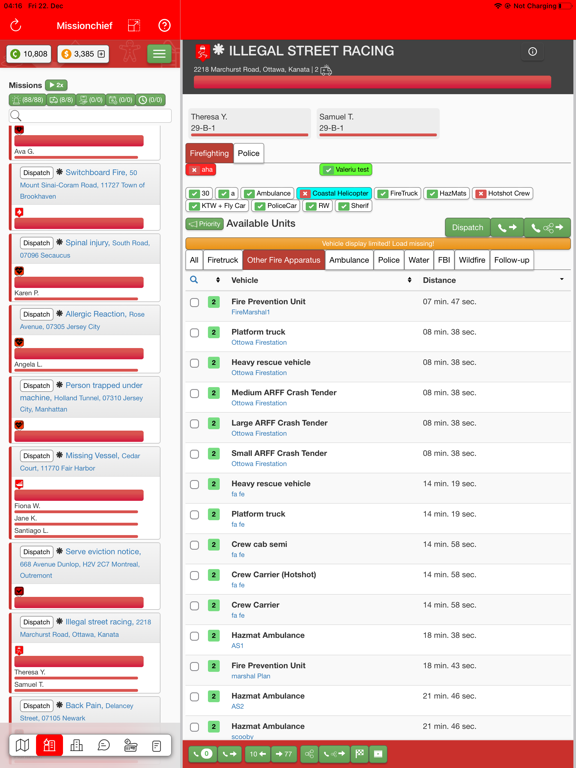Click Ottowa Firestation link under Heavy rescue vehicle
The image size is (576, 768).
(x=259, y=373)
